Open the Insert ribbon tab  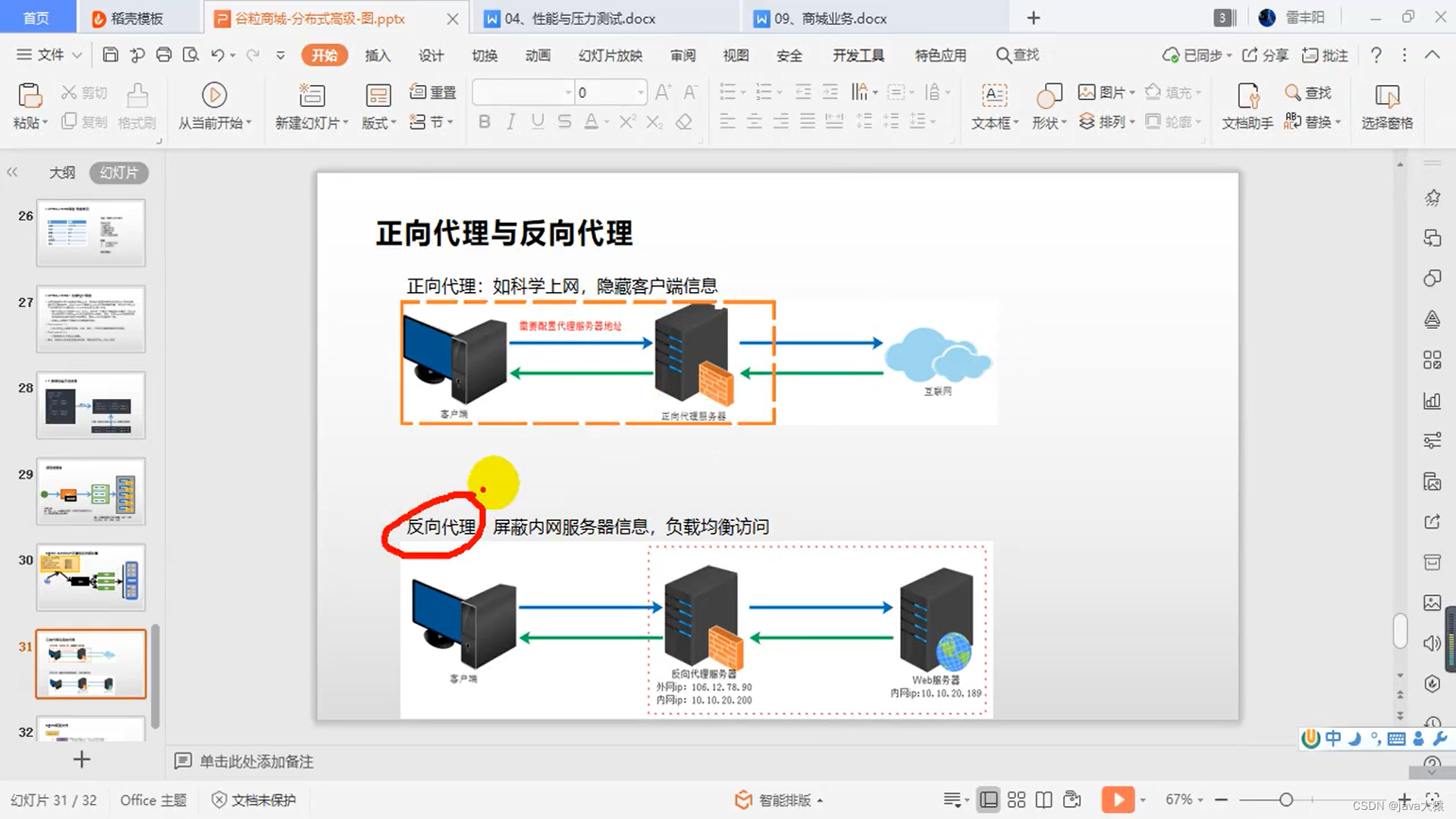click(377, 55)
